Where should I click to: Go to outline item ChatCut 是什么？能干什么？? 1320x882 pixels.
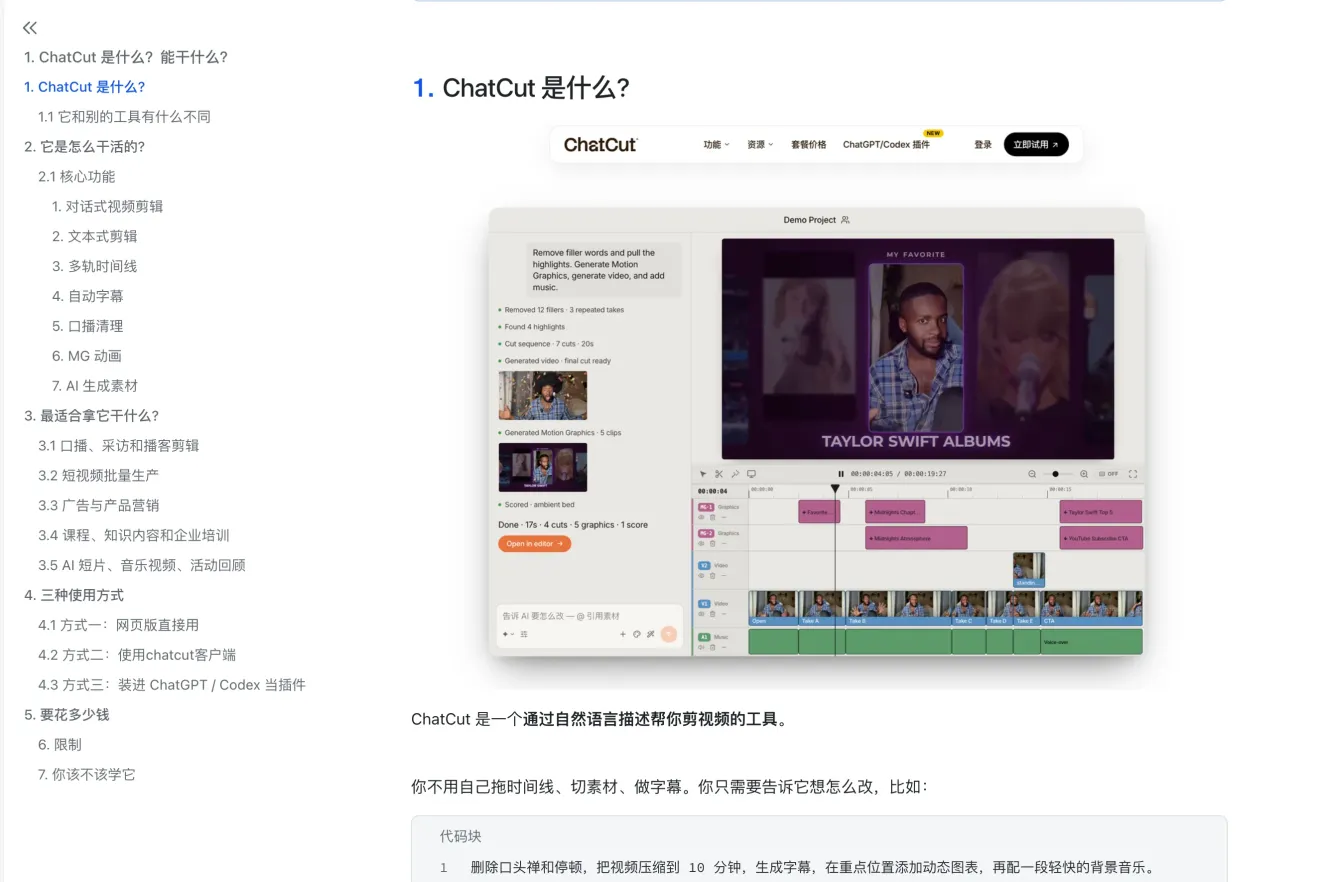(x=126, y=57)
